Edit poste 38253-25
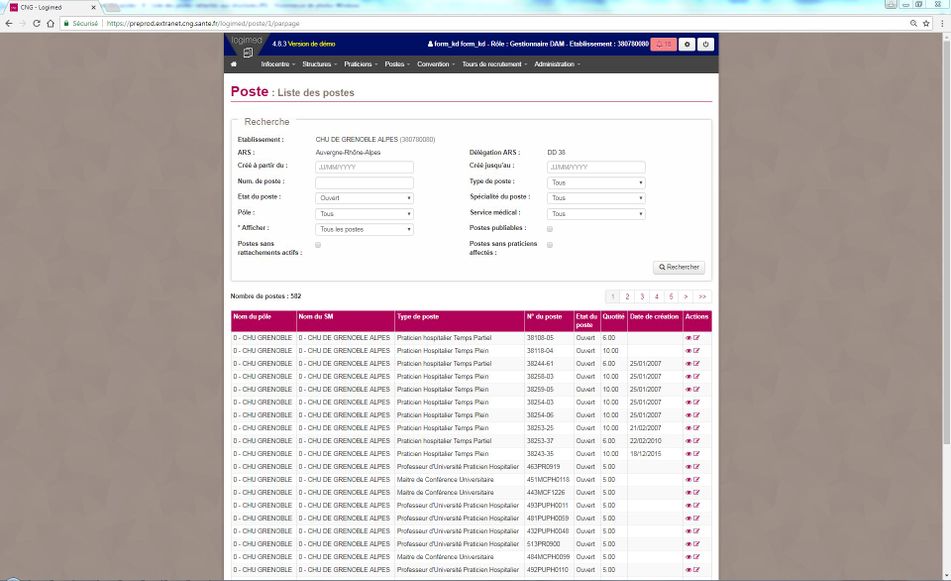This screenshot has width=951, height=581. (x=696, y=428)
